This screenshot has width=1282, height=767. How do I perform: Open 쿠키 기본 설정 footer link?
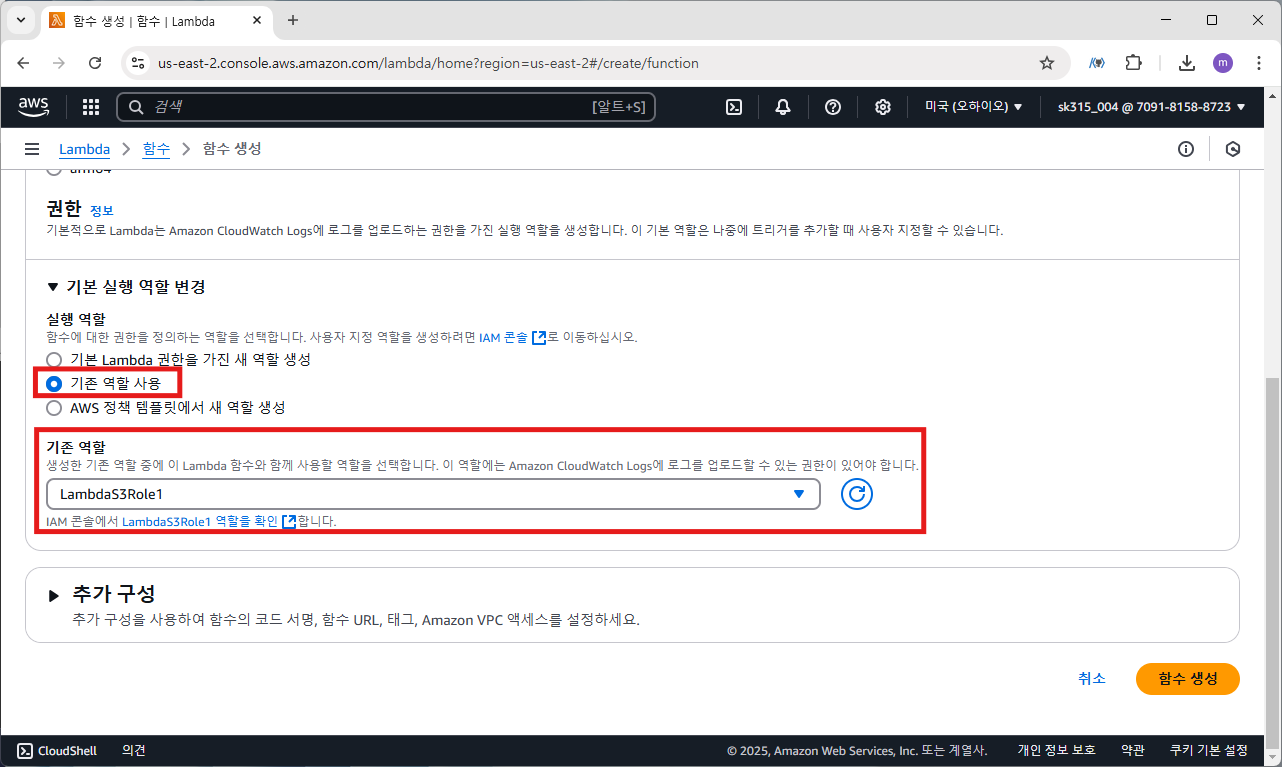point(1209,750)
